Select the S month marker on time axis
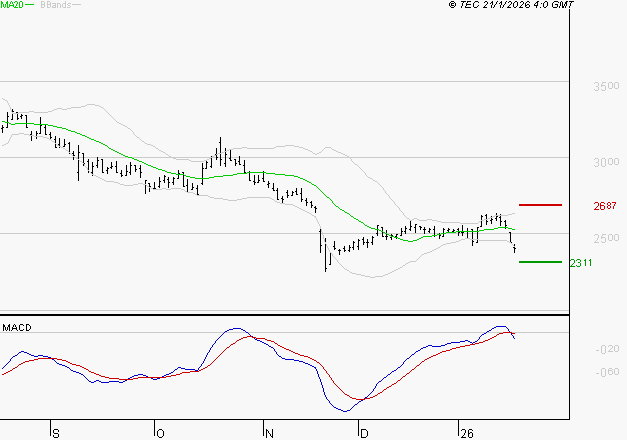The height and width of the screenshot is (440, 627). (56, 433)
